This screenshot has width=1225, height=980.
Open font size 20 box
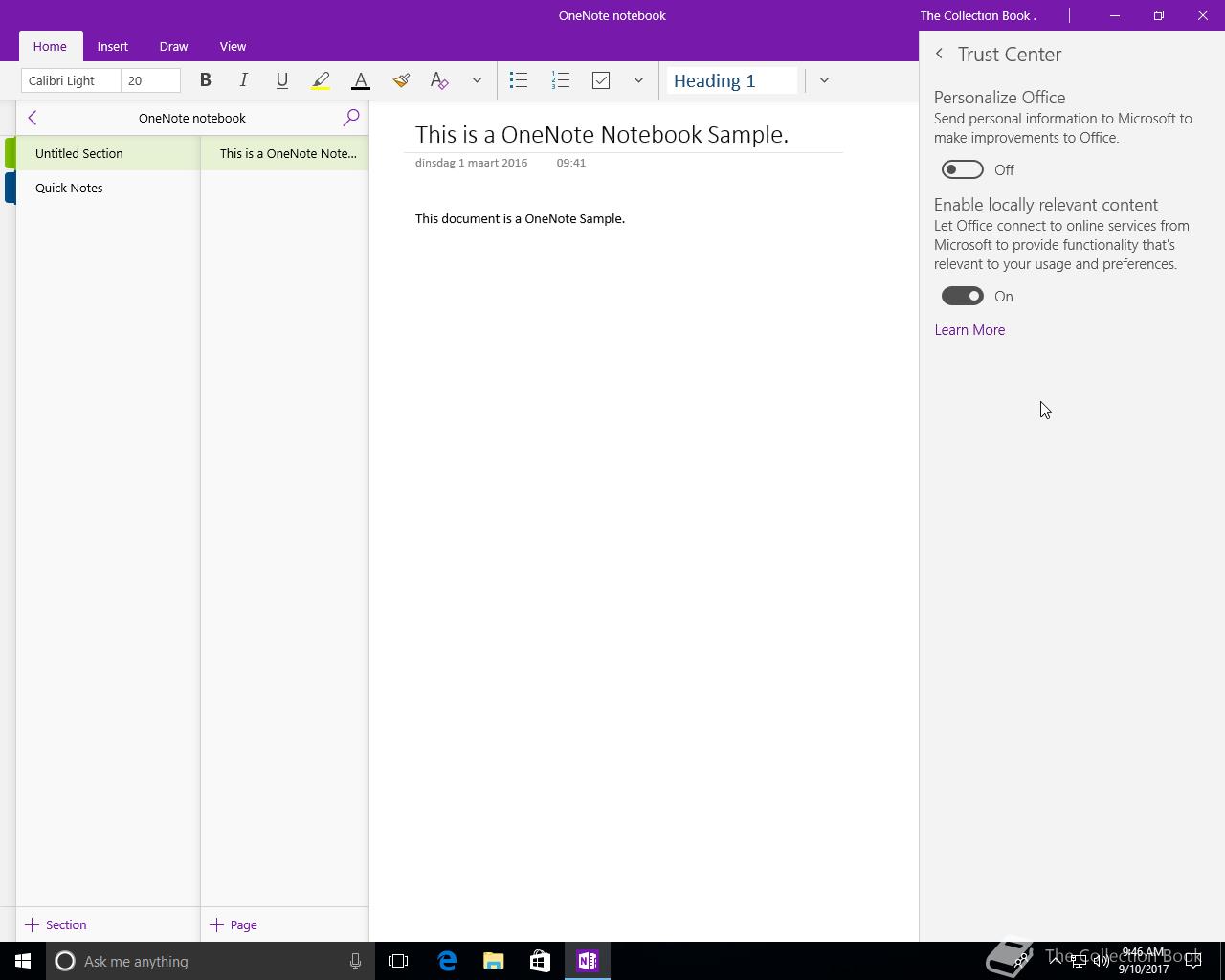(150, 80)
